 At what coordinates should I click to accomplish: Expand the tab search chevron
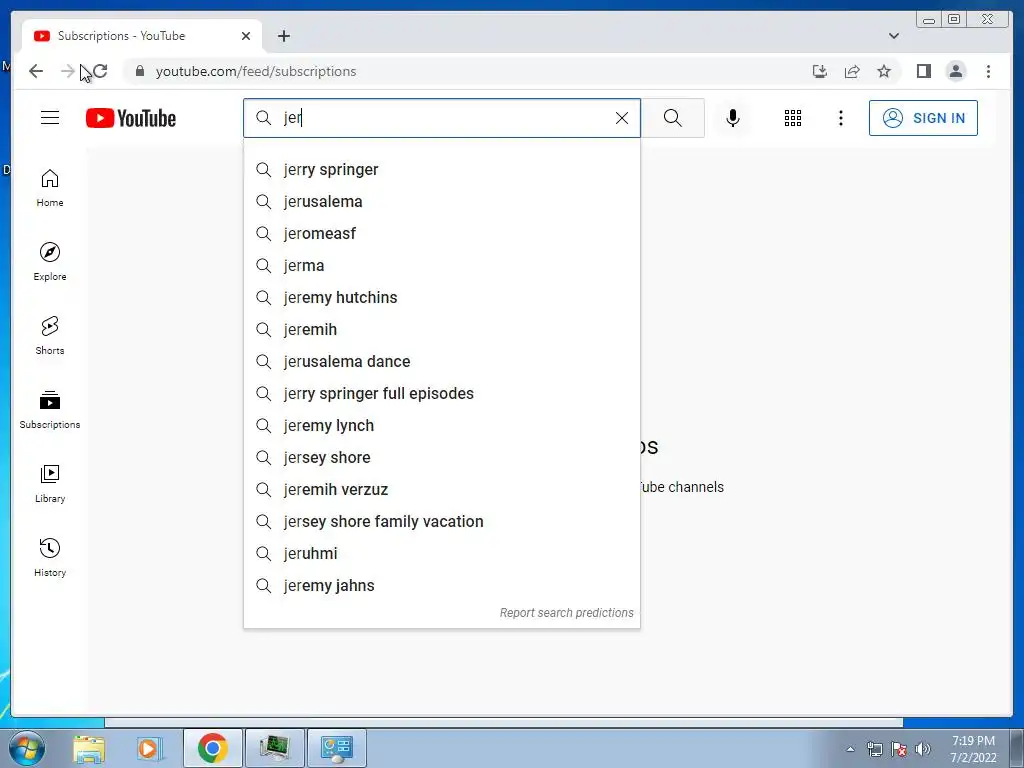(x=893, y=36)
